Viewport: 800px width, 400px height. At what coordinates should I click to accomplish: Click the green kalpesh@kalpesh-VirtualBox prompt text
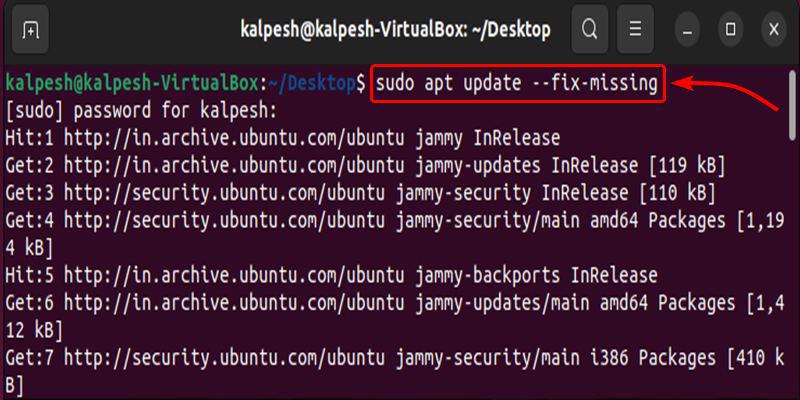click(132, 84)
